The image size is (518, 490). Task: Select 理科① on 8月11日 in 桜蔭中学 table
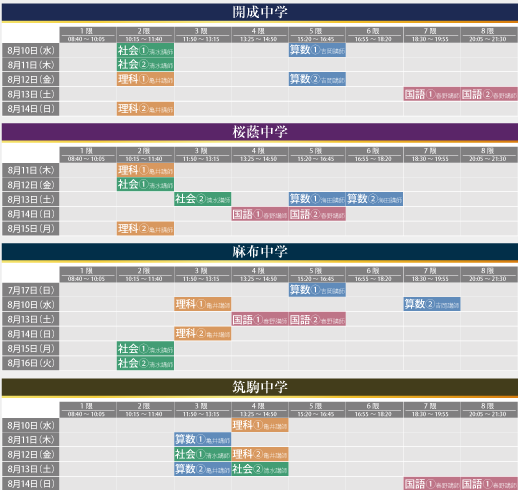point(145,170)
